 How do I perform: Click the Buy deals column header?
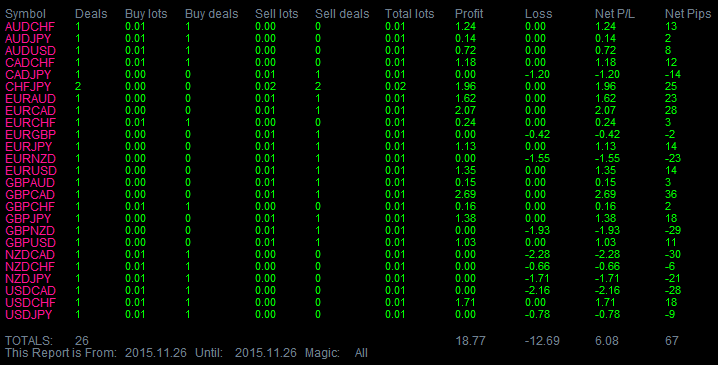(x=212, y=15)
